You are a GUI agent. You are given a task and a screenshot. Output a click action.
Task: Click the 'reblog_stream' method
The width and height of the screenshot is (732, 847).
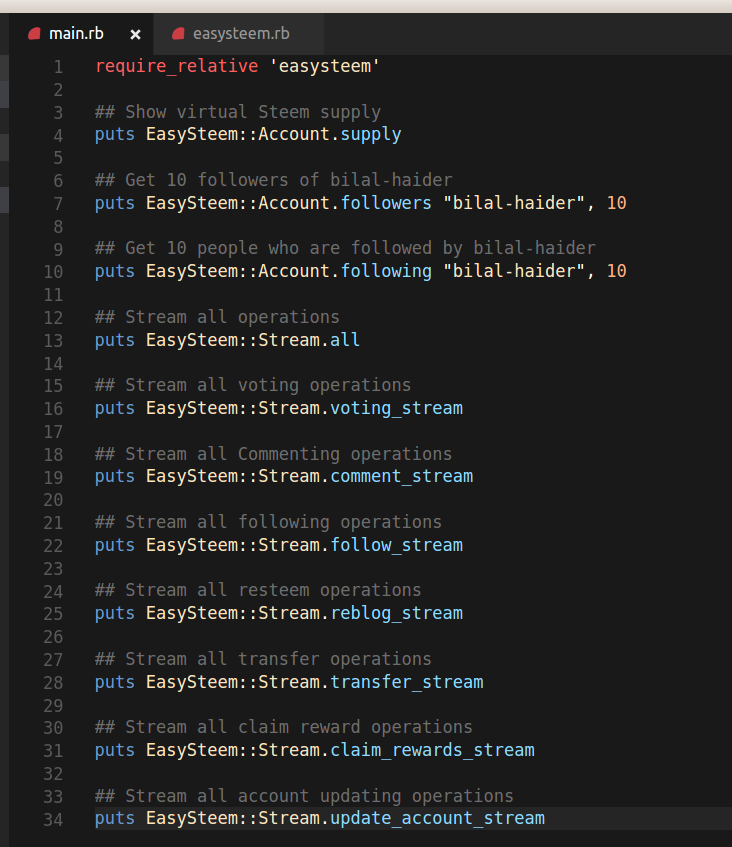(x=396, y=613)
